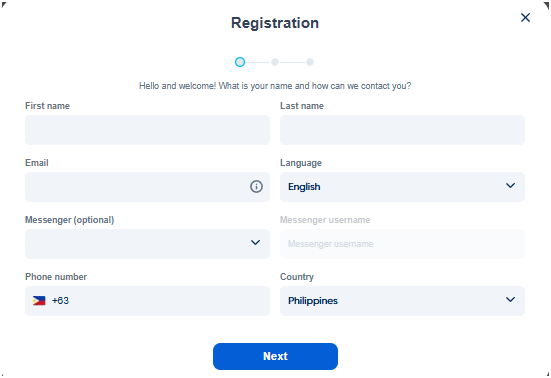Click the second step indicator dot

pos(275,62)
